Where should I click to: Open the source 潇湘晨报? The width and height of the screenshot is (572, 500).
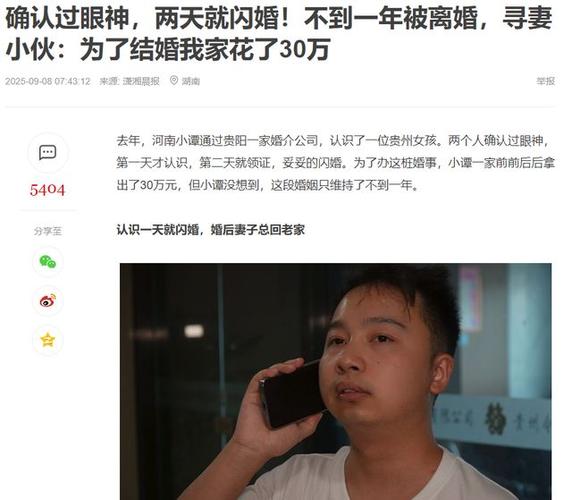tap(141, 81)
